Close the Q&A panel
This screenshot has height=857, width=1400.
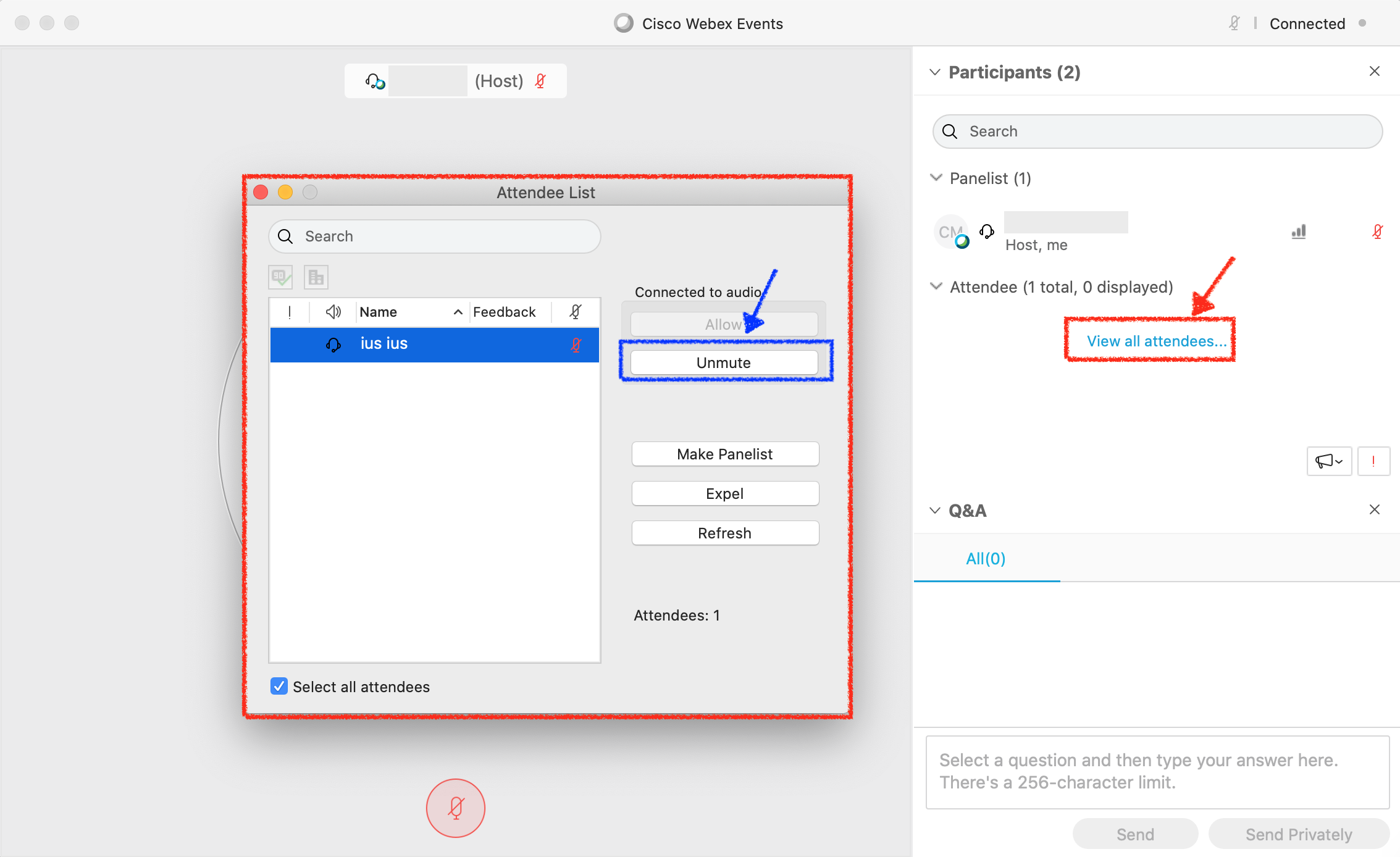pyautogui.click(x=1374, y=510)
